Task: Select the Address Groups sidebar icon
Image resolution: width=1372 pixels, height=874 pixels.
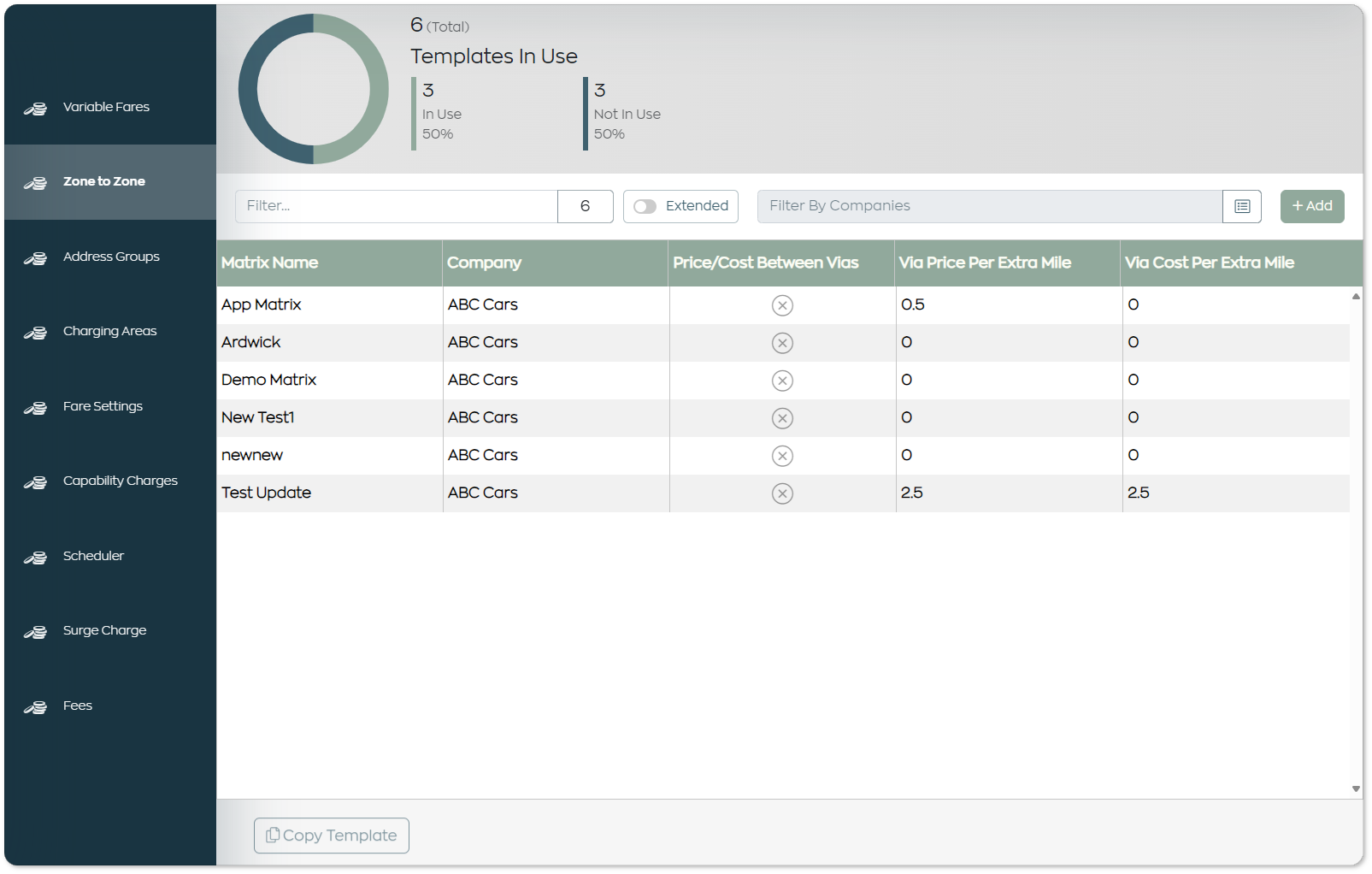Action: click(x=35, y=257)
